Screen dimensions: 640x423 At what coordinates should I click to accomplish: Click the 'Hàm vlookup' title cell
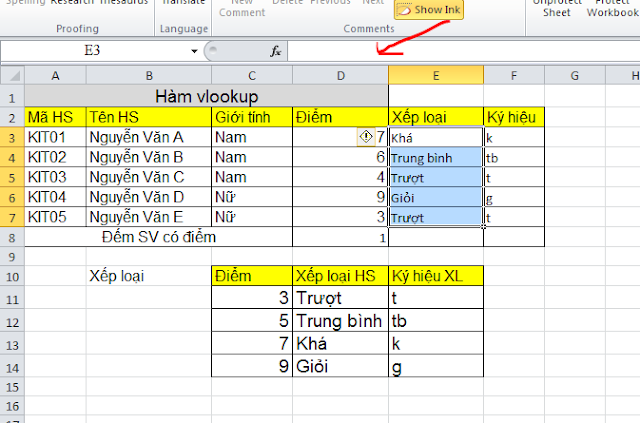[x=207, y=97]
